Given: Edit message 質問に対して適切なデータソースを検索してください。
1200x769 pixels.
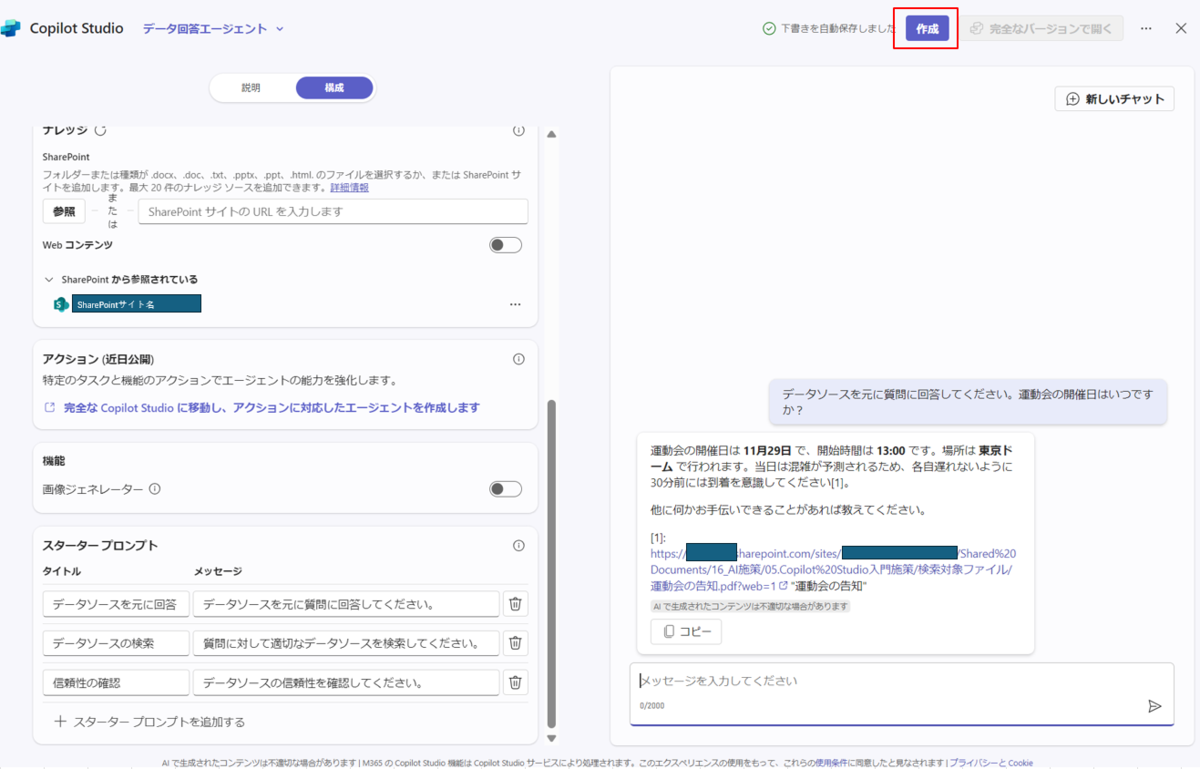Looking at the screenshot, I should [x=346, y=643].
